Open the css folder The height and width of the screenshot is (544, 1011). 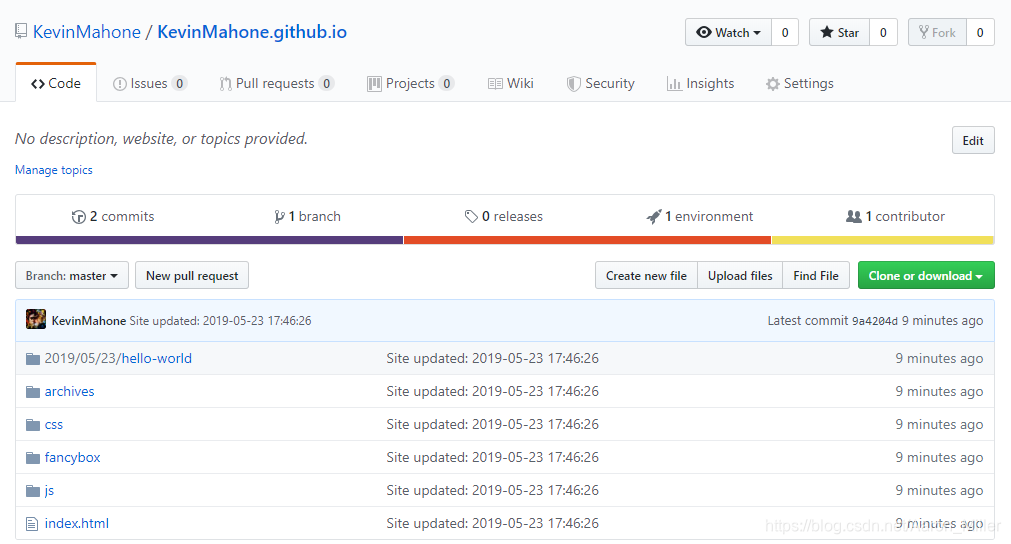[54, 425]
